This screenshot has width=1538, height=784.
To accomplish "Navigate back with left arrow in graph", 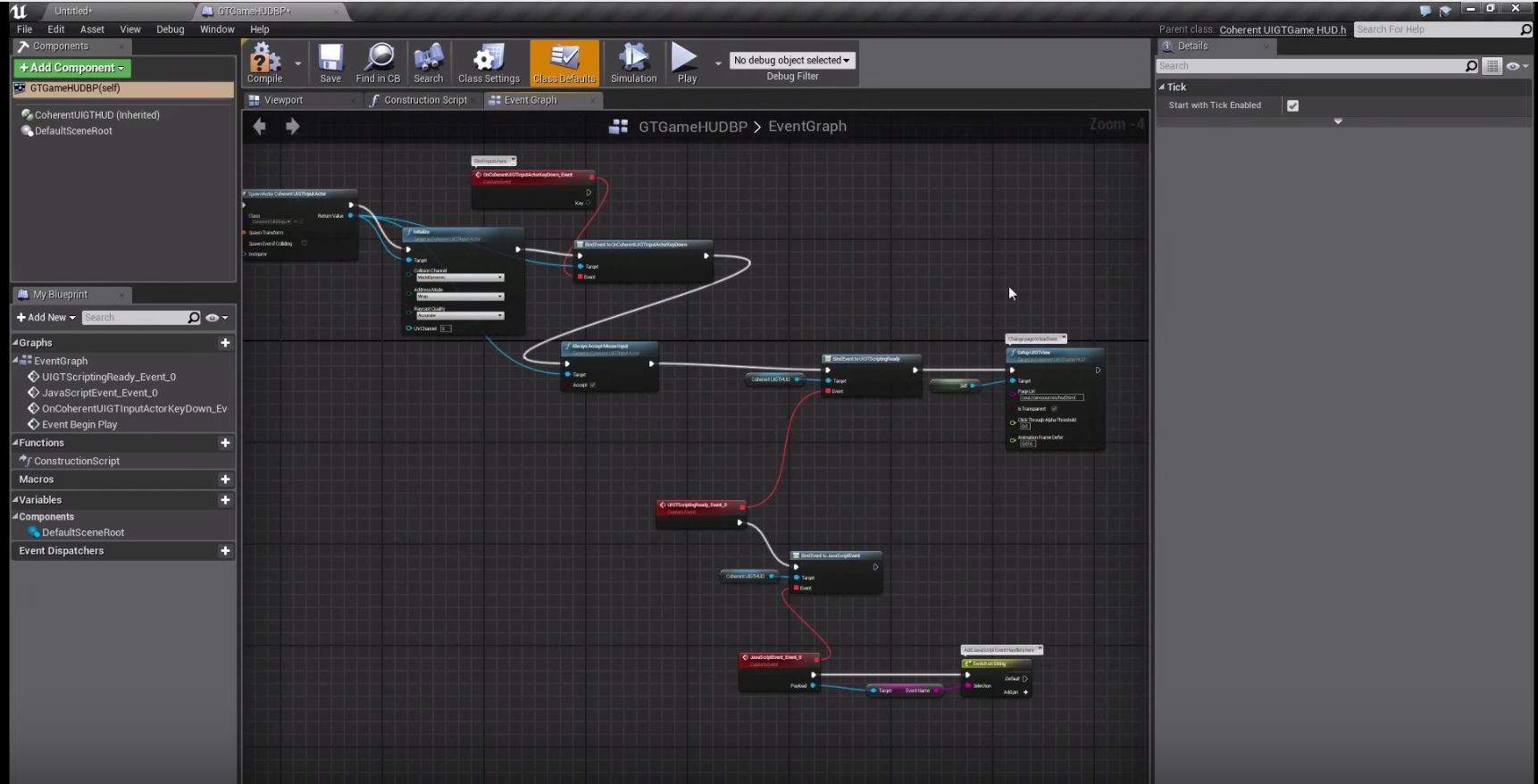I will (260, 127).
